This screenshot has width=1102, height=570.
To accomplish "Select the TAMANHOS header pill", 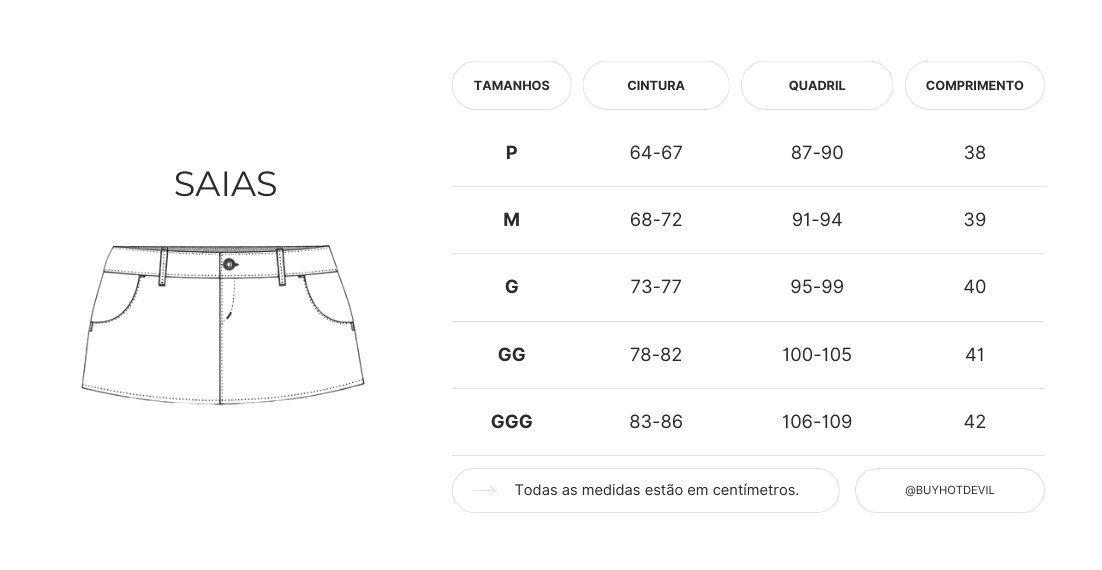I will tap(511, 86).
